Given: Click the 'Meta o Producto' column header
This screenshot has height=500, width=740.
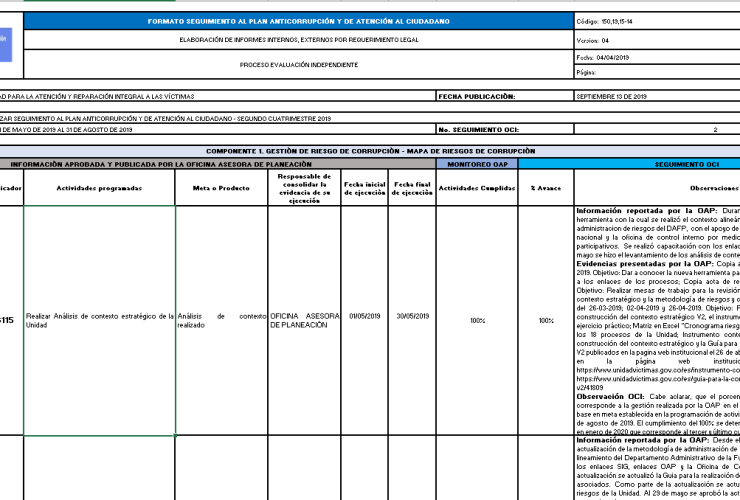Looking at the screenshot, I should click(220, 187).
